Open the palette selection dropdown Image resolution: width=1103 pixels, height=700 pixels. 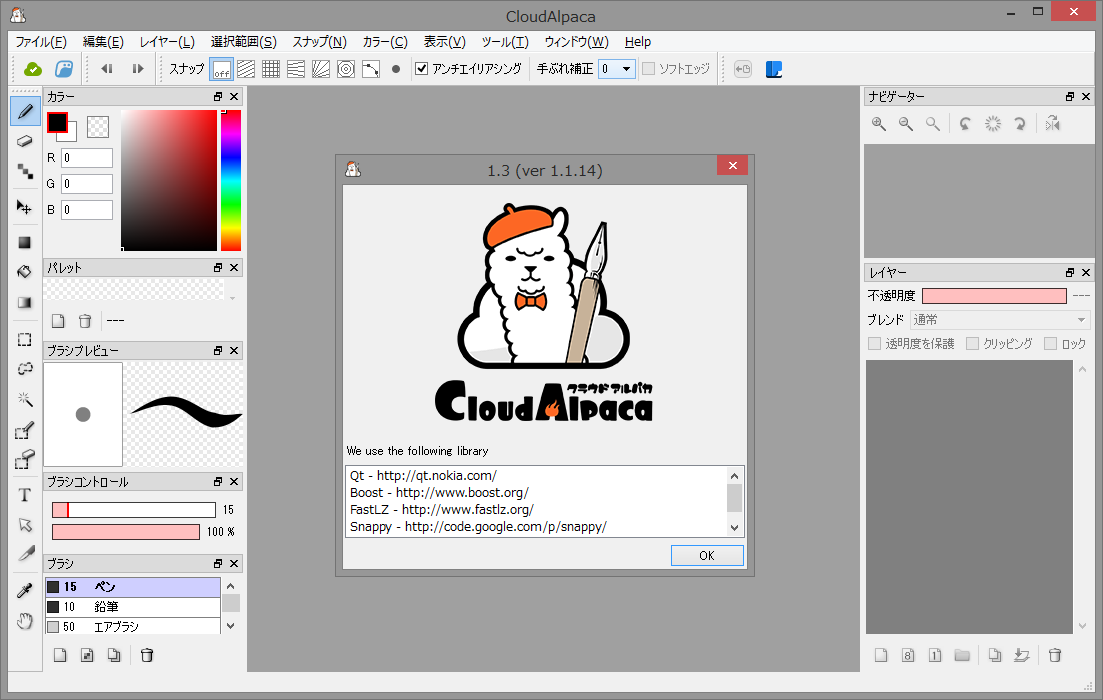[x=232, y=298]
